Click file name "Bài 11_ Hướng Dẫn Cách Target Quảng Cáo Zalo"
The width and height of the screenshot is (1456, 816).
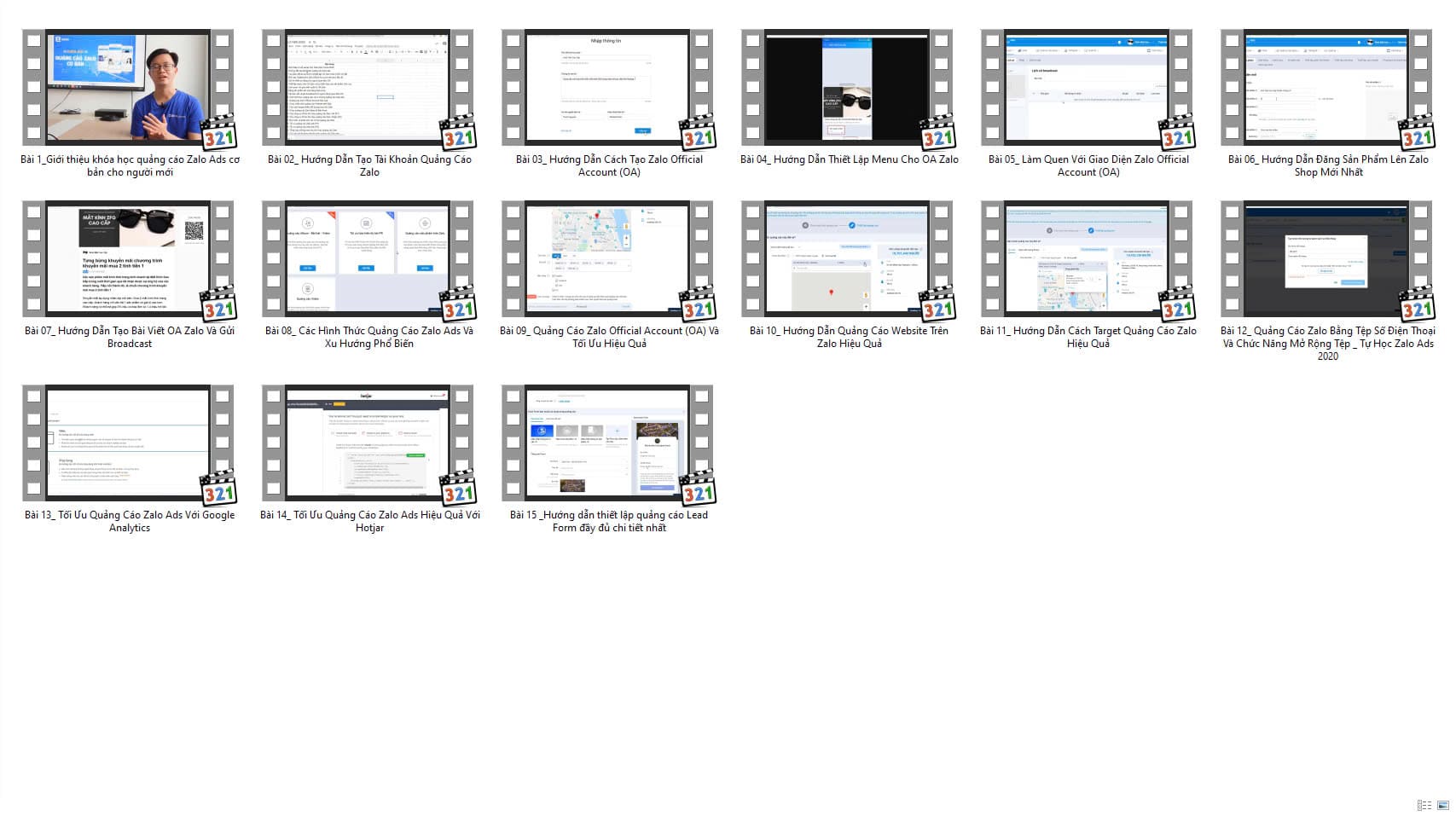(1088, 337)
